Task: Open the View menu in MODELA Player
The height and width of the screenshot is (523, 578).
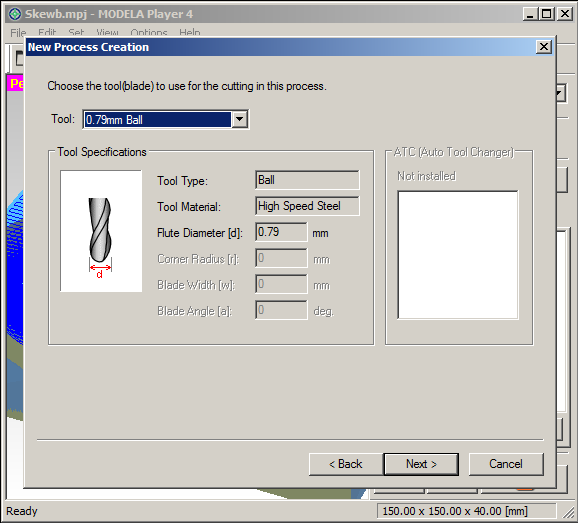Action: click(x=107, y=32)
